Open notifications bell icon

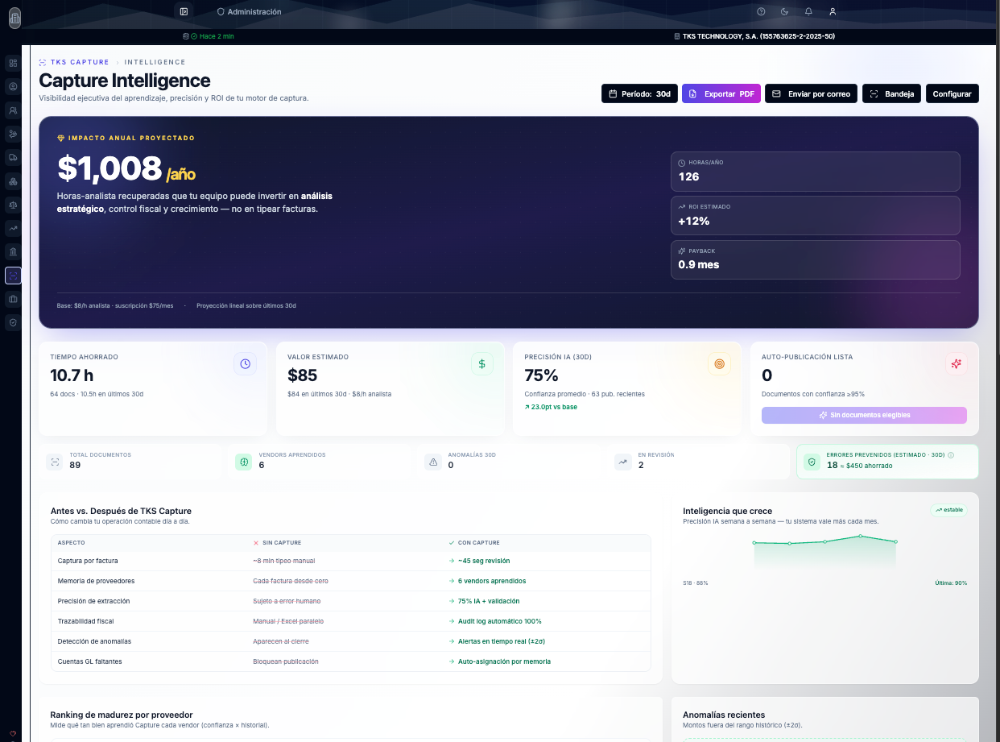809,11
